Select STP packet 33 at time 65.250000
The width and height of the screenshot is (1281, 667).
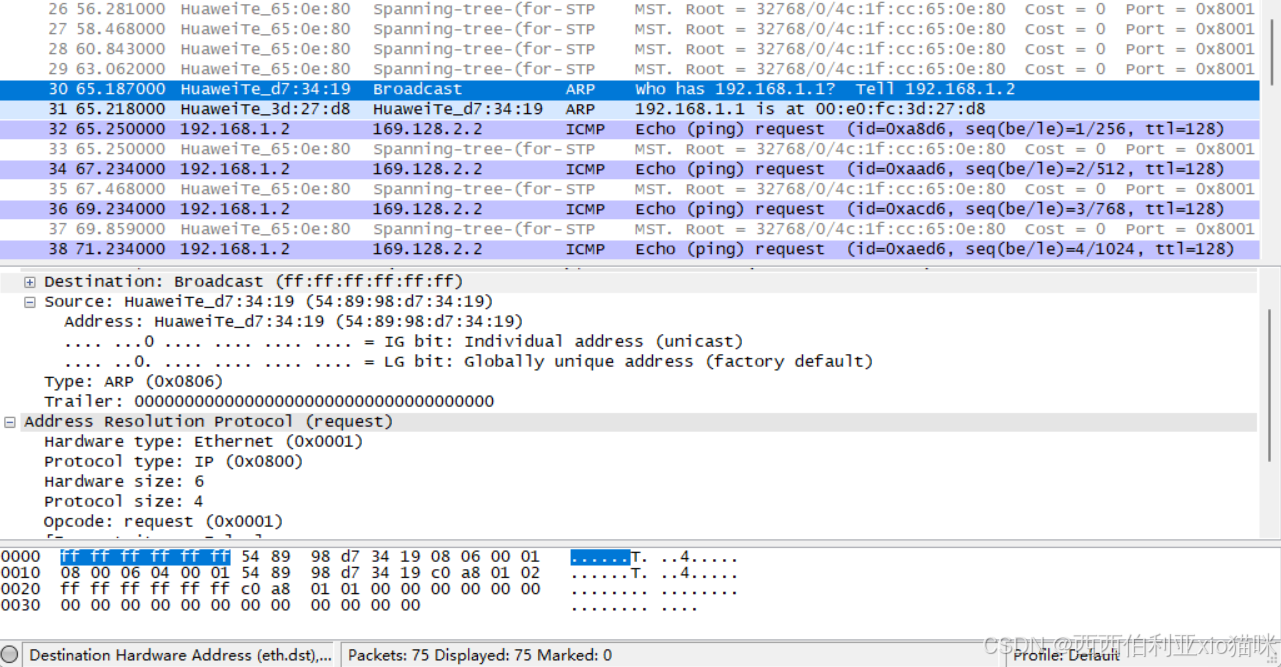click(x=628, y=149)
